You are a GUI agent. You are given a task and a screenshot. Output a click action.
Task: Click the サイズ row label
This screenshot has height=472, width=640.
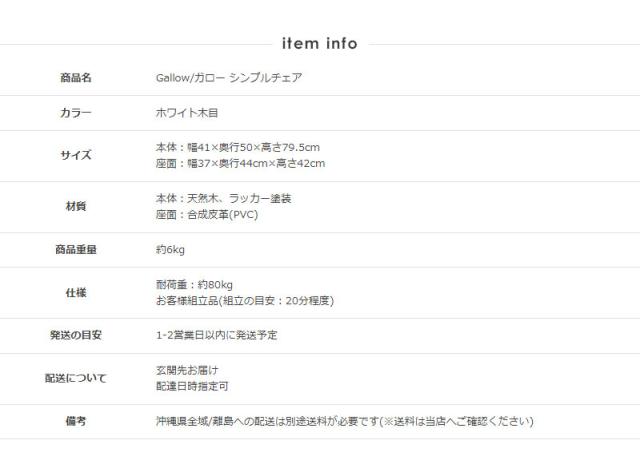tap(76, 155)
